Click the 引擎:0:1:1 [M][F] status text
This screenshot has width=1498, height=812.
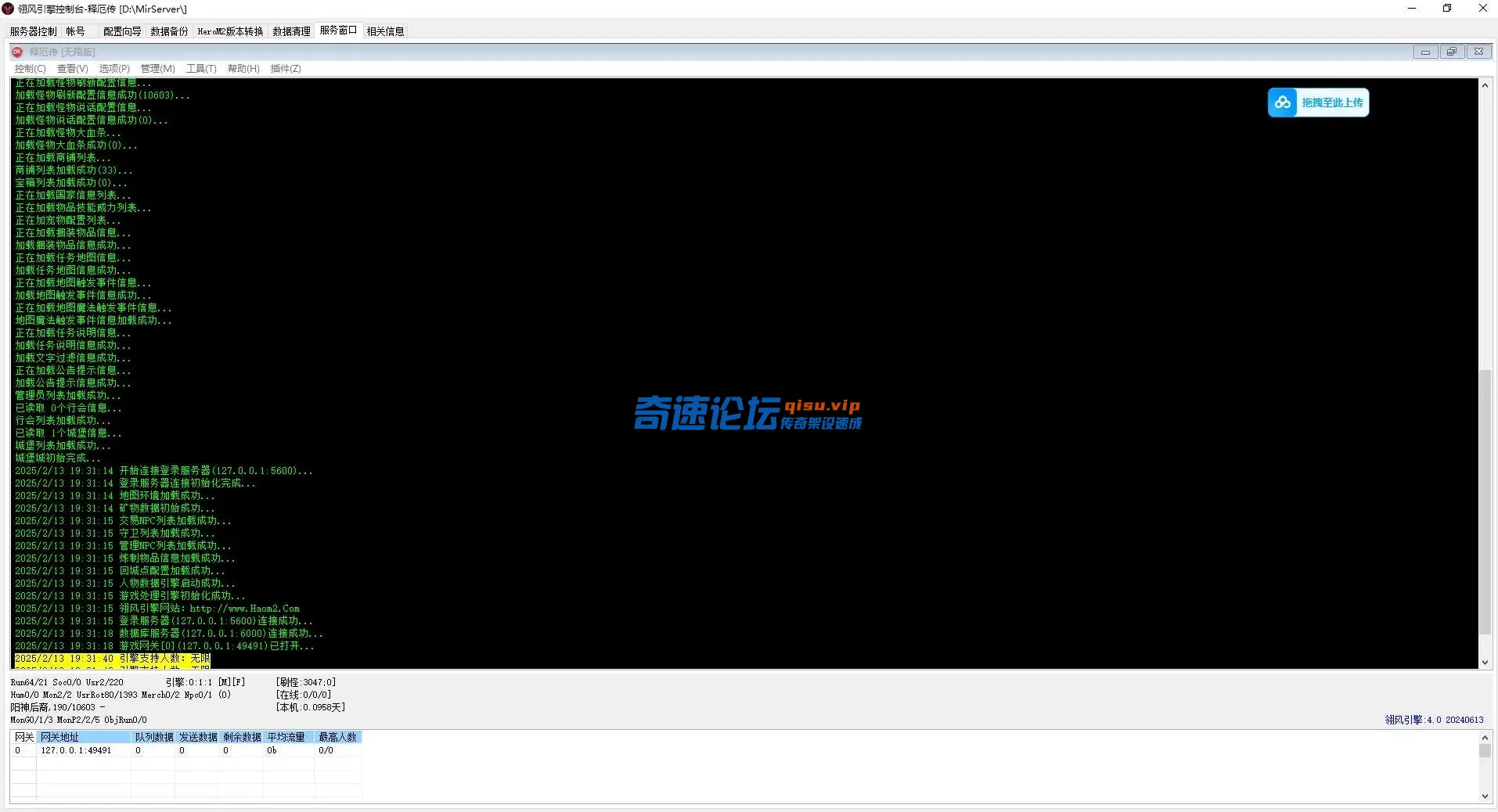point(205,682)
